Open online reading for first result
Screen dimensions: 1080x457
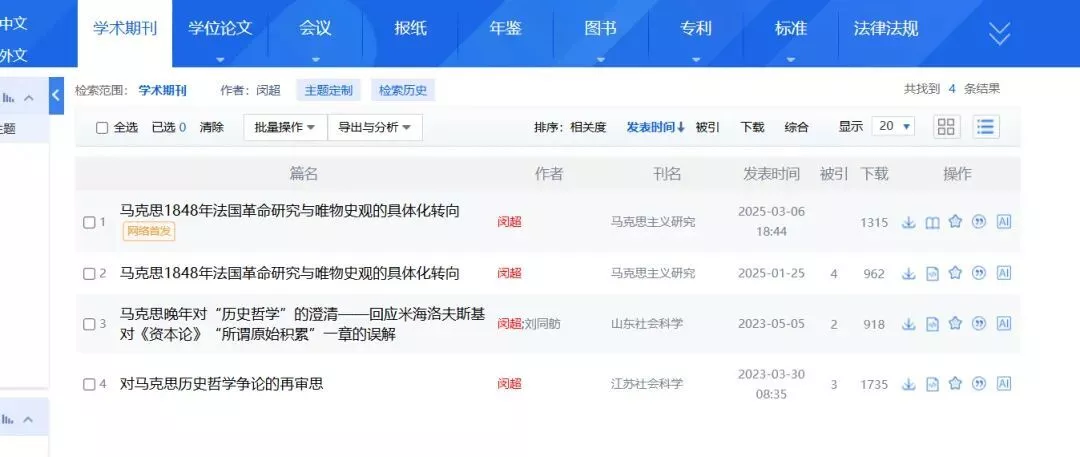point(932,222)
